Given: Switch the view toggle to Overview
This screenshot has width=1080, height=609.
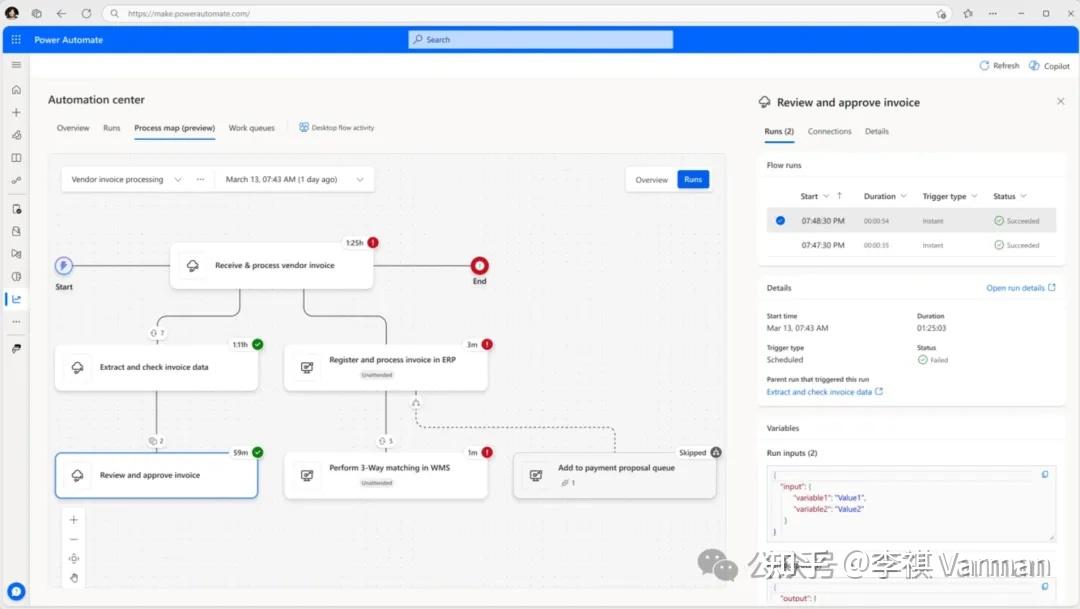Looking at the screenshot, I should (651, 179).
